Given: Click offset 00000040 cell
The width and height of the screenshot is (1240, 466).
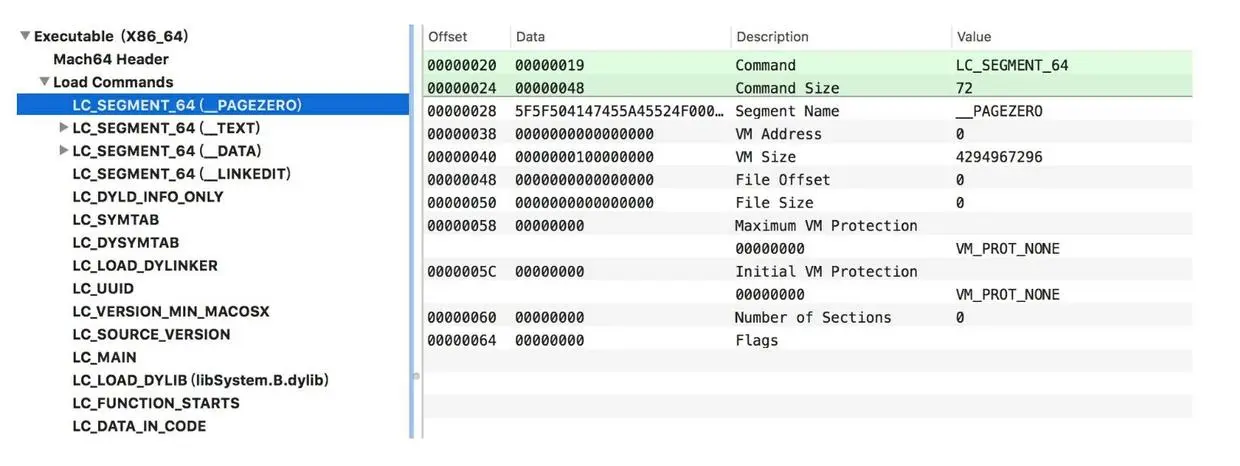Looking at the screenshot, I should 462,157.
